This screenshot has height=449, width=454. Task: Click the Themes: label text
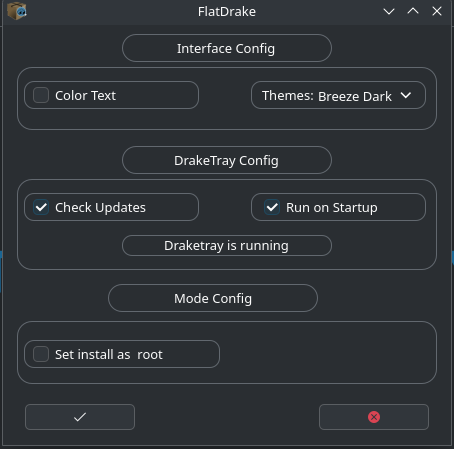click(x=288, y=96)
